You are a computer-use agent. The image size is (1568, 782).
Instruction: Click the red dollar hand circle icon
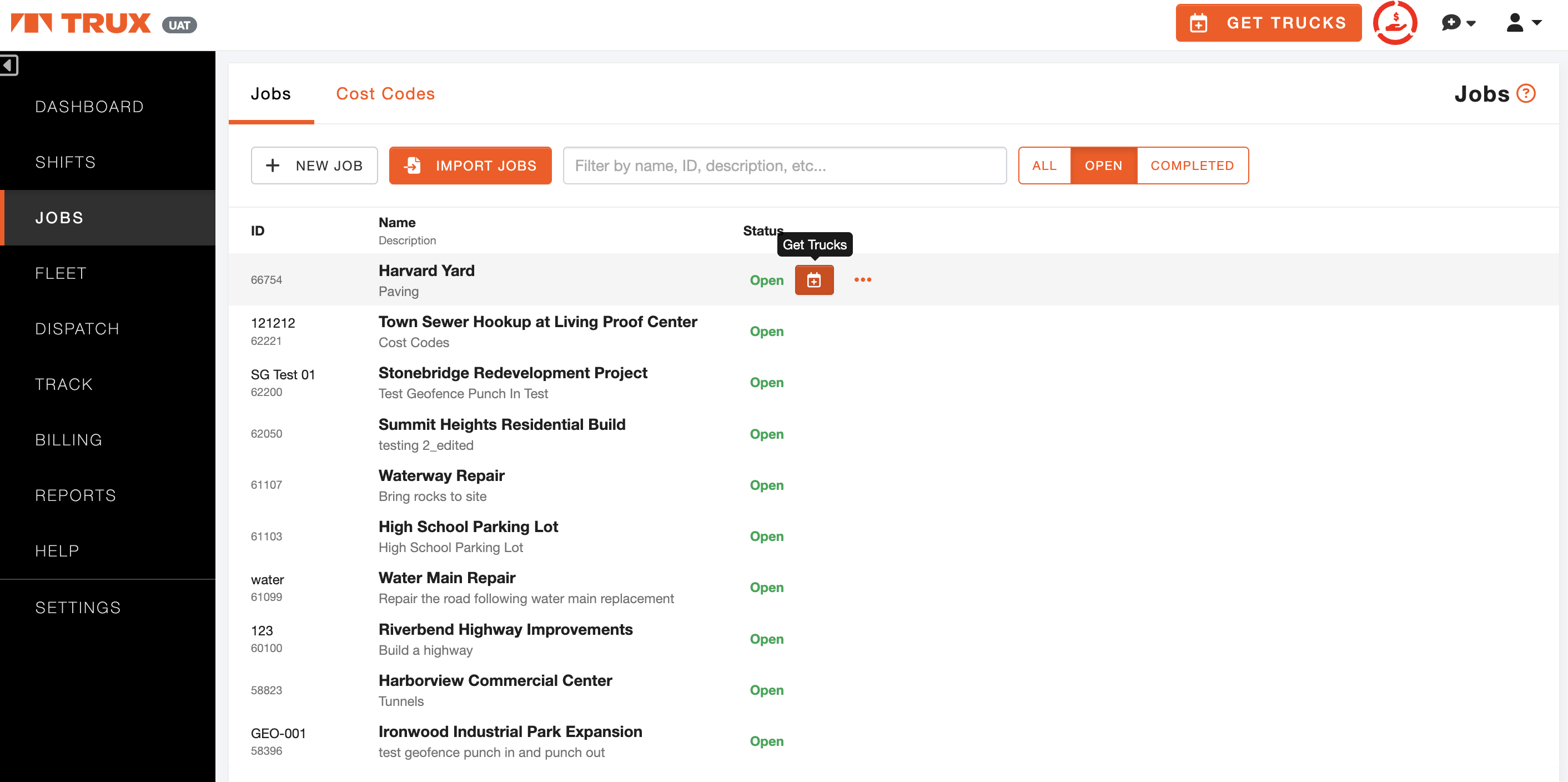coord(1395,23)
